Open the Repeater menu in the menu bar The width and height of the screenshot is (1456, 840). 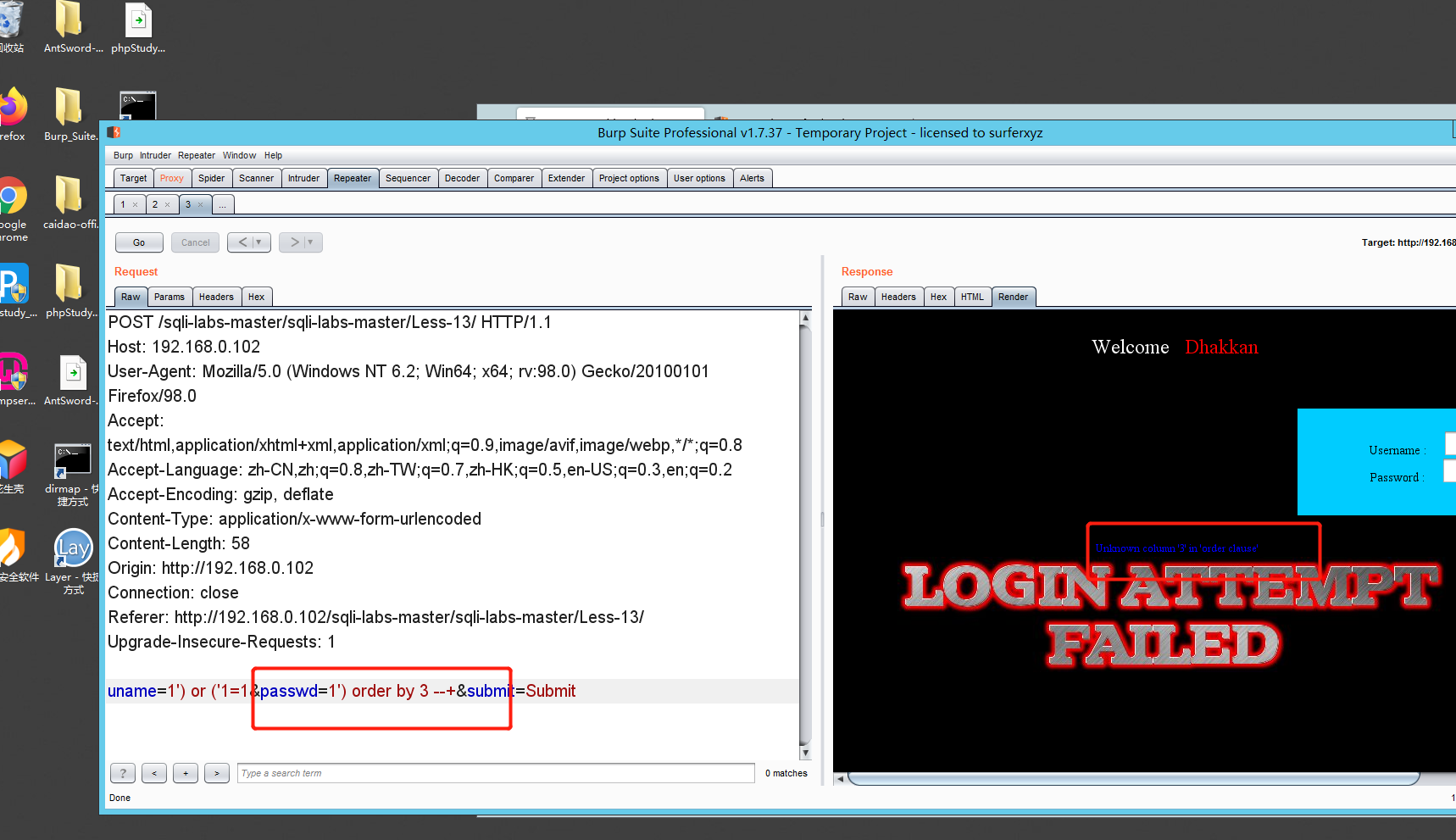click(x=197, y=155)
